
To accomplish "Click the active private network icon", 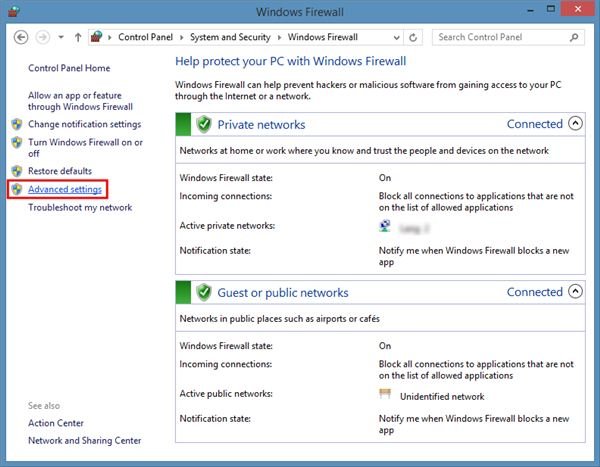I will click(385, 226).
